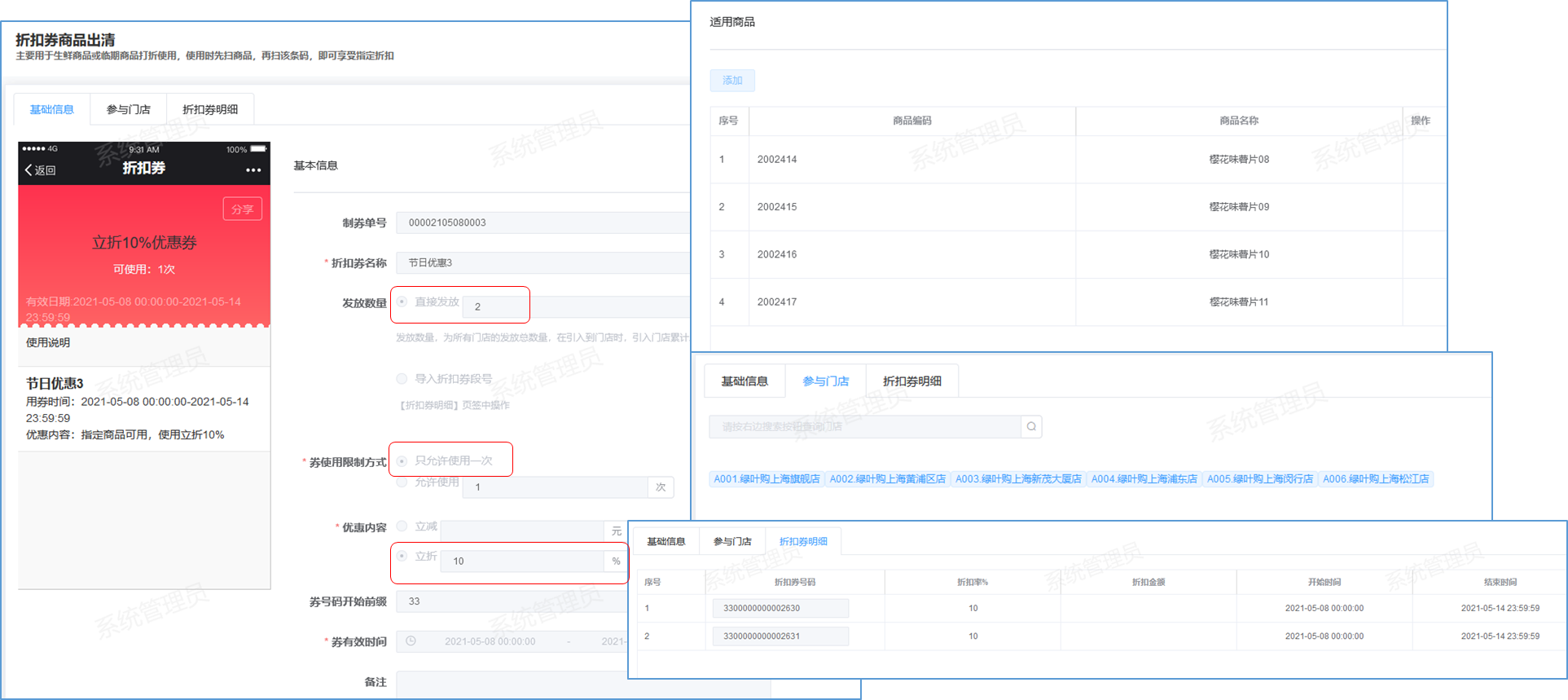The width and height of the screenshot is (1568, 700).
Task: Click end time 2021-05-14 23:59:59 in coupon row 1
Action: pyautogui.click(x=1500, y=608)
